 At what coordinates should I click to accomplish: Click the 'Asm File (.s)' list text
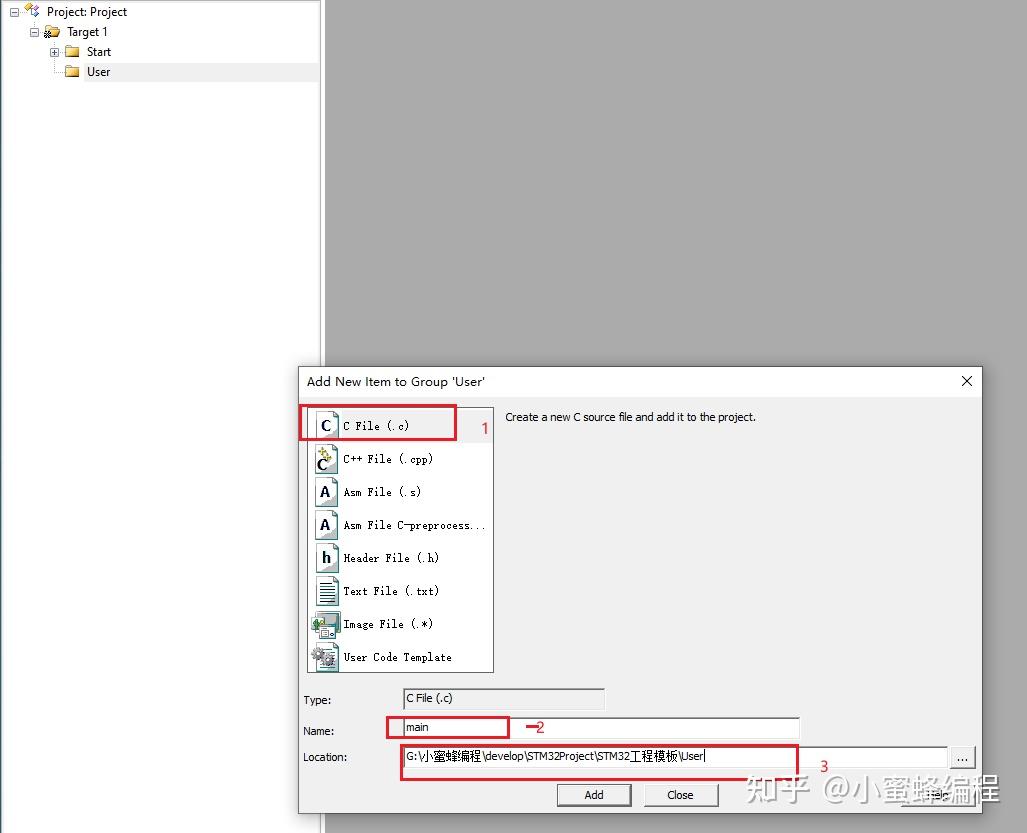point(382,492)
